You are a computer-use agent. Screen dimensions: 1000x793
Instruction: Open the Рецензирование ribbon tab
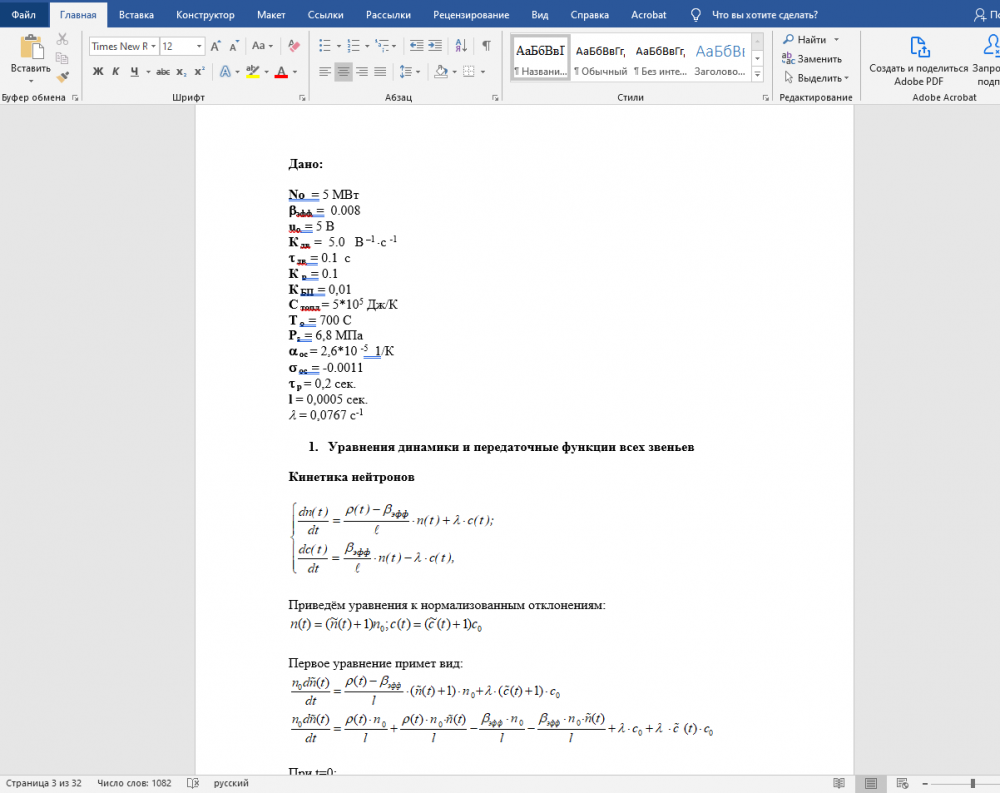[x=471, y=15]
